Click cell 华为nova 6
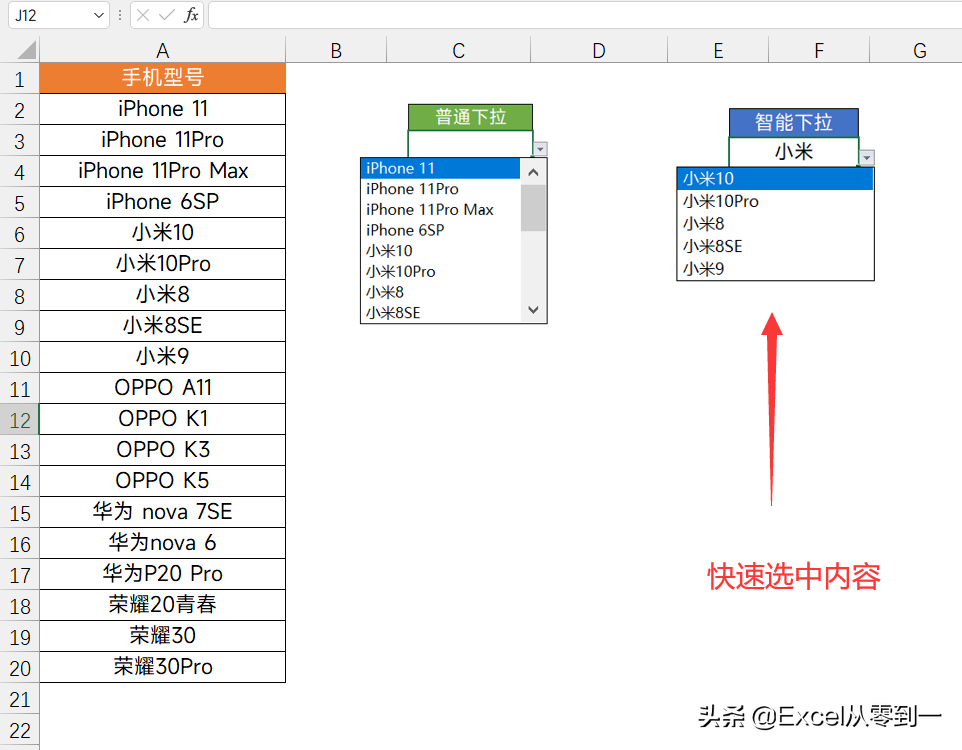Image resolution: width=962 pixels, height=750 pixels. [x=163, y=543]
